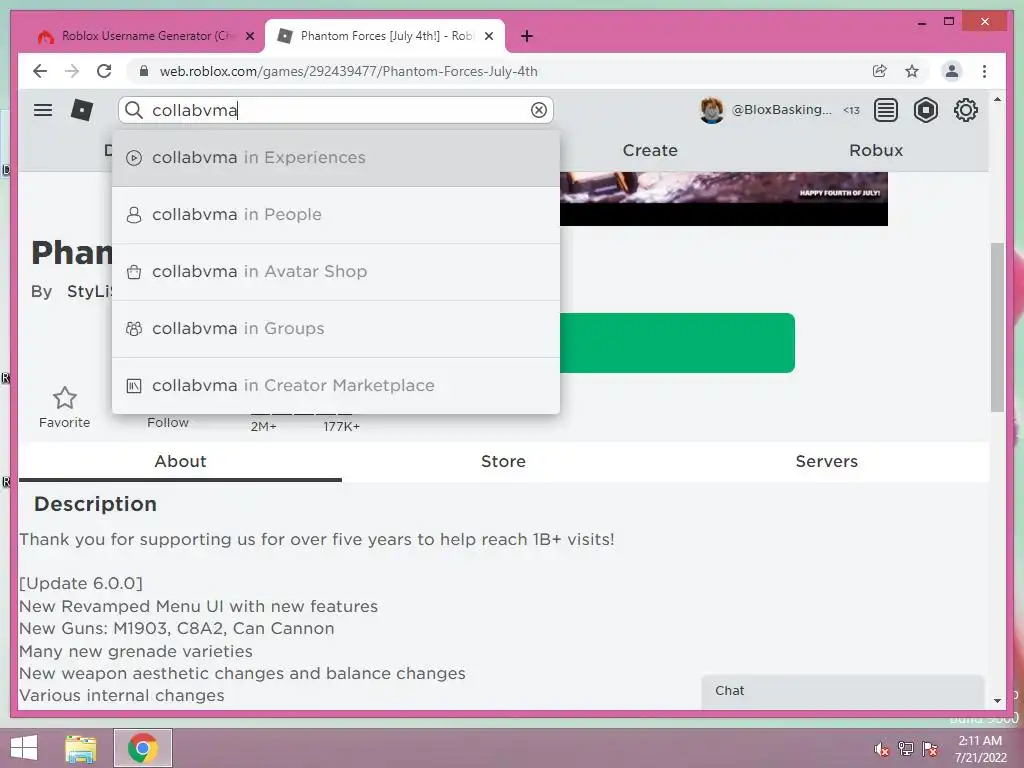Open File Explorer from taskbar
Image resolution: width=1024 pixels, height=768 pixels.
(x=81, y=748)
